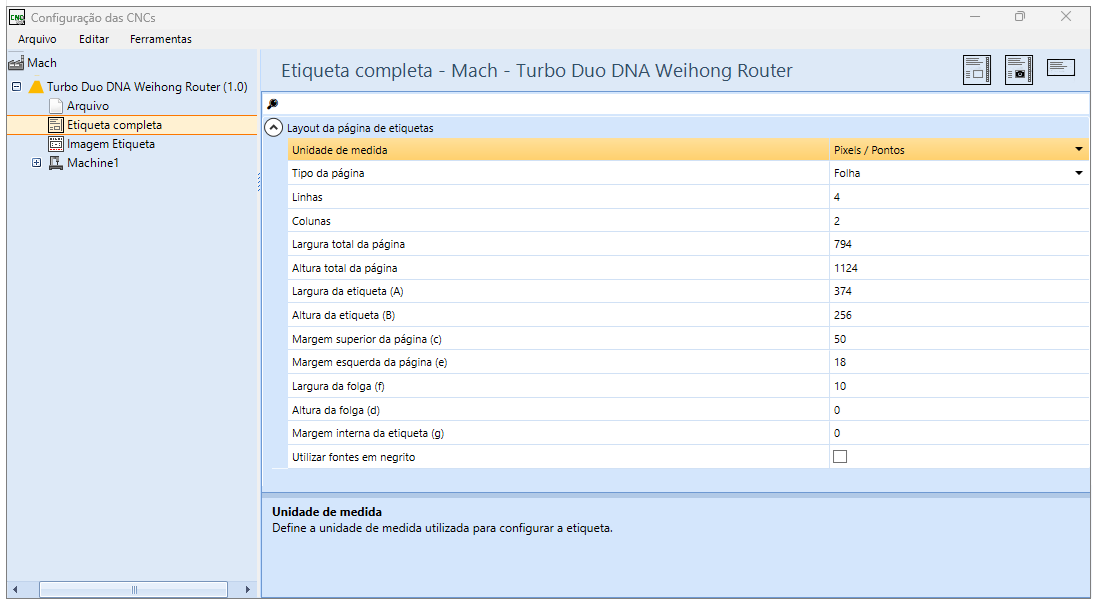Select the Altura da folga (d) label
The width and height of the screenshot is (1097, 602).
(336, 410)
